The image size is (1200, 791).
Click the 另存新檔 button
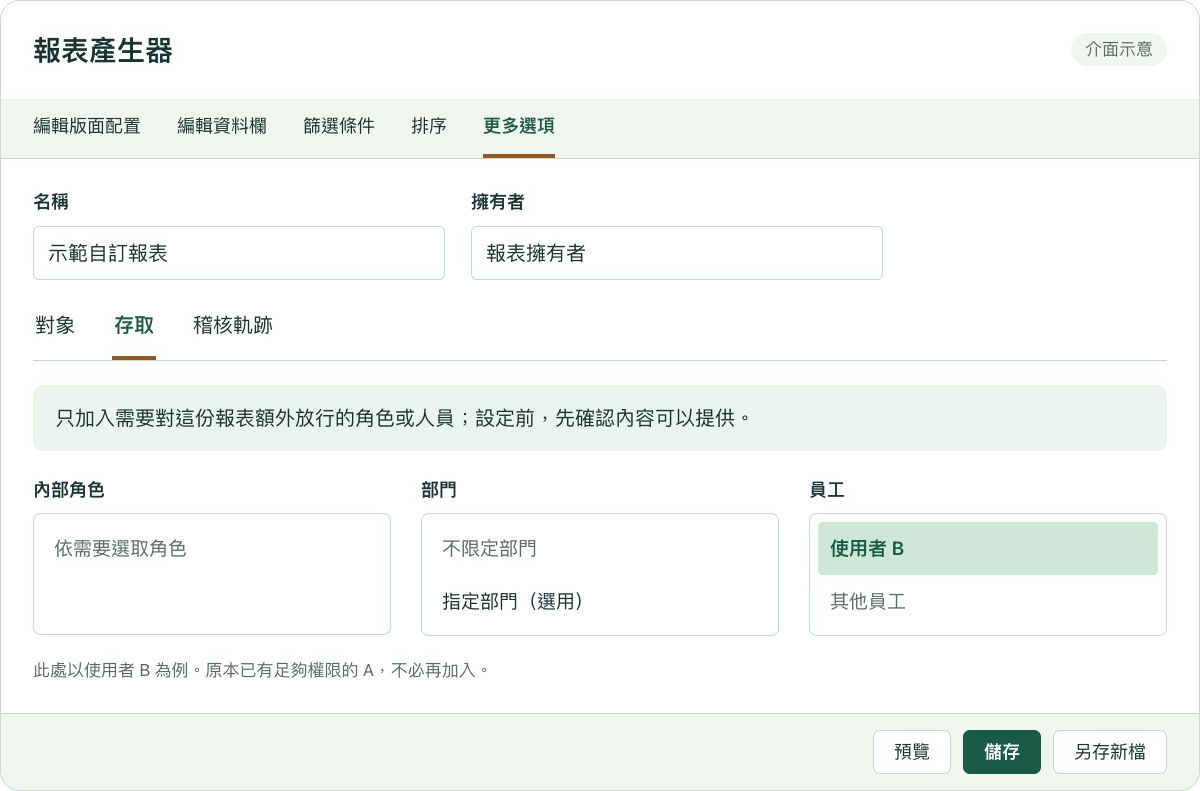point(1110,752)
